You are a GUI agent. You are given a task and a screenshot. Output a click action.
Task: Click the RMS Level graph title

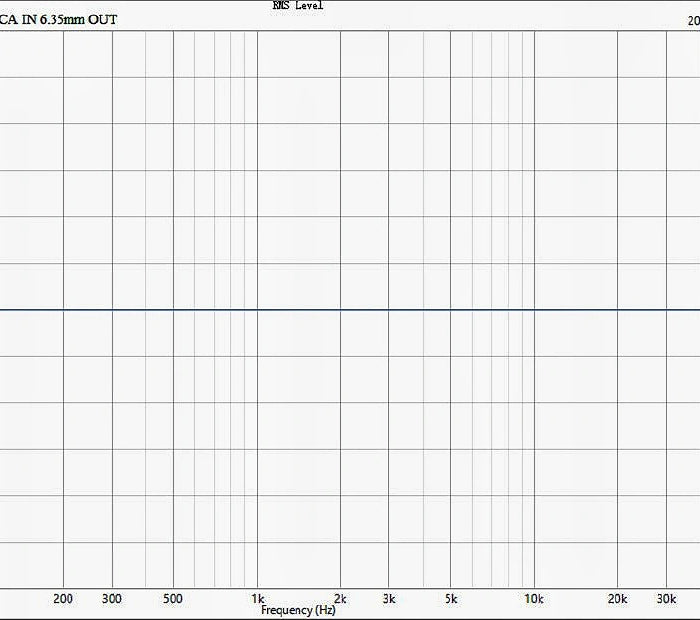298,6
